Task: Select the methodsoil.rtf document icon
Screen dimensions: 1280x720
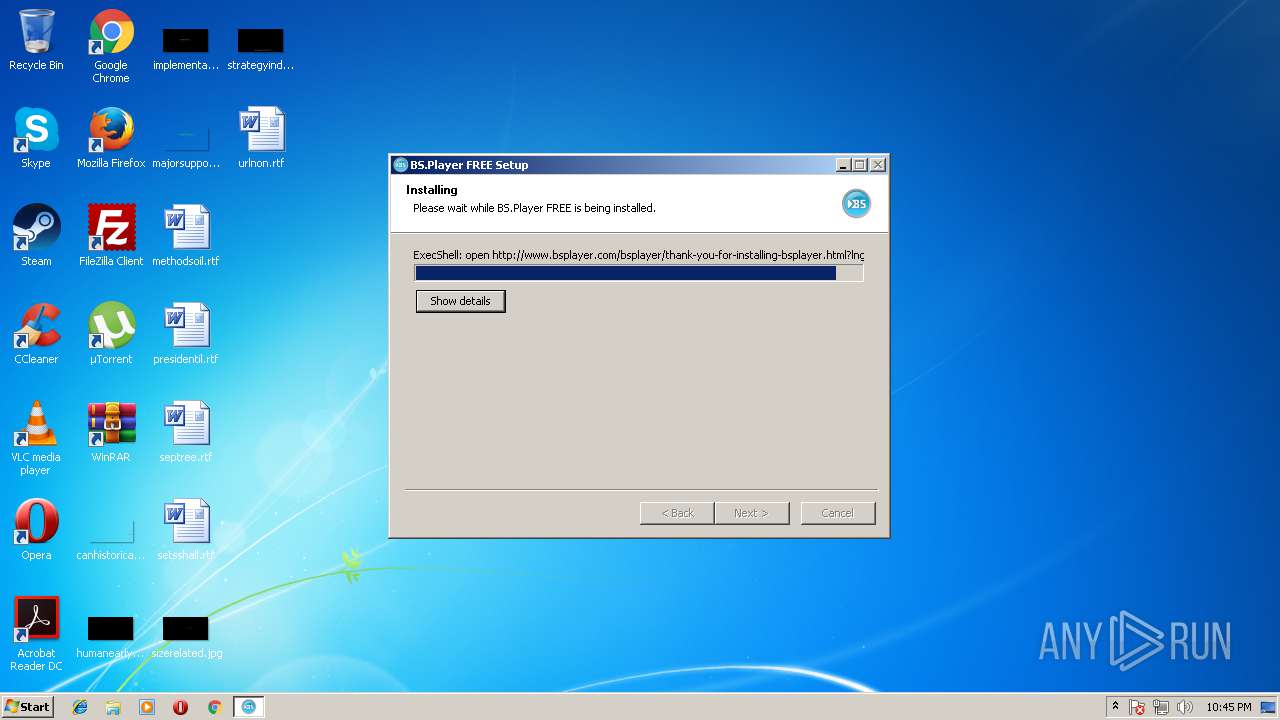Action: coord(186,236)
